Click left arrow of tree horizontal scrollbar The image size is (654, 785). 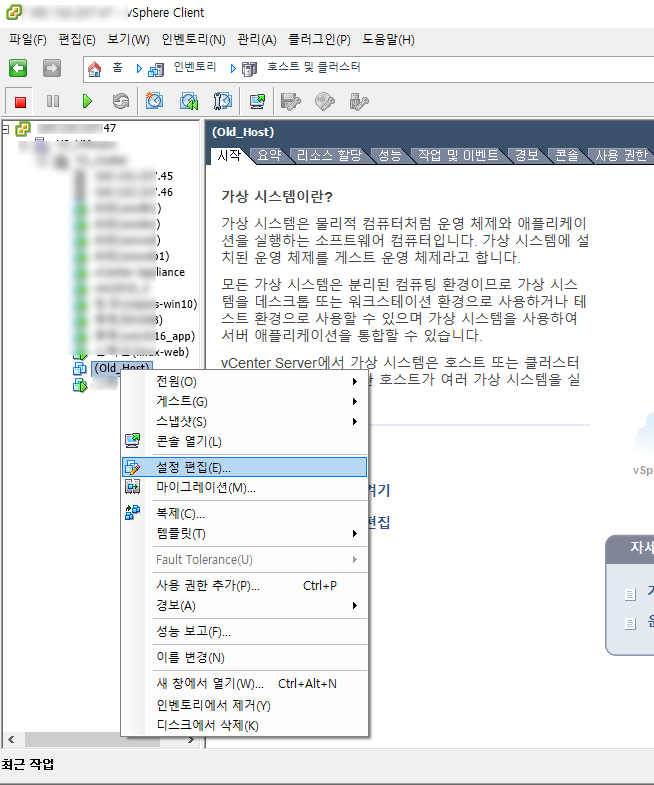click(11, 739)
